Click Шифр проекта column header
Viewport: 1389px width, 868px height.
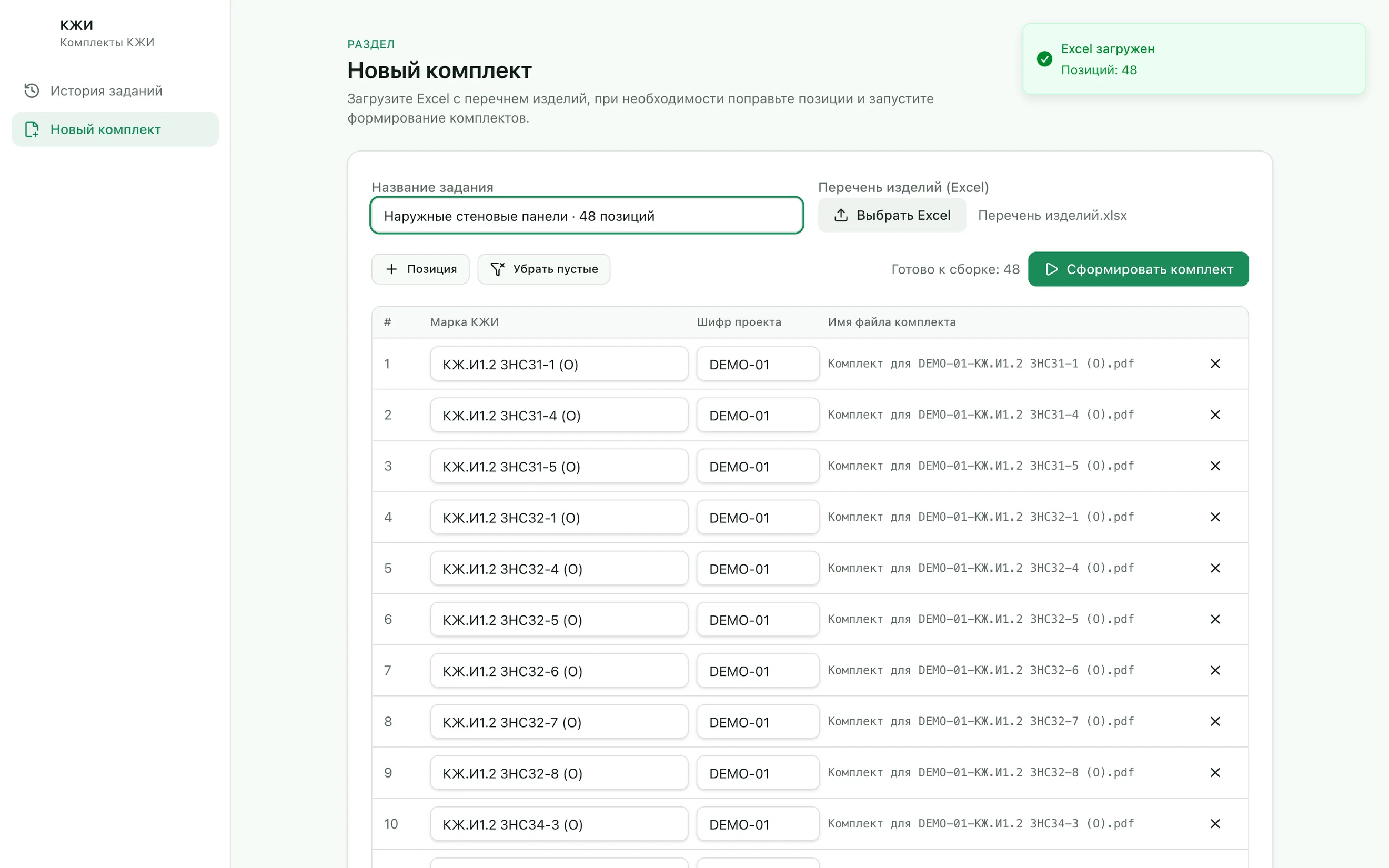(739, 322)
